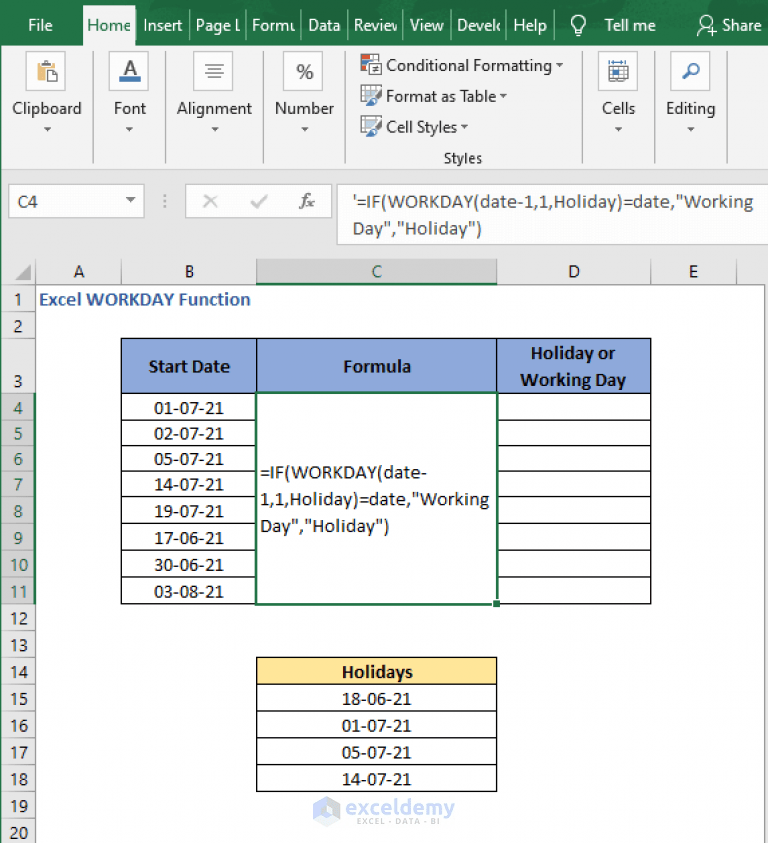
Task: Expand the Clipboard group arrow
Action: click(x=47, y=129)
